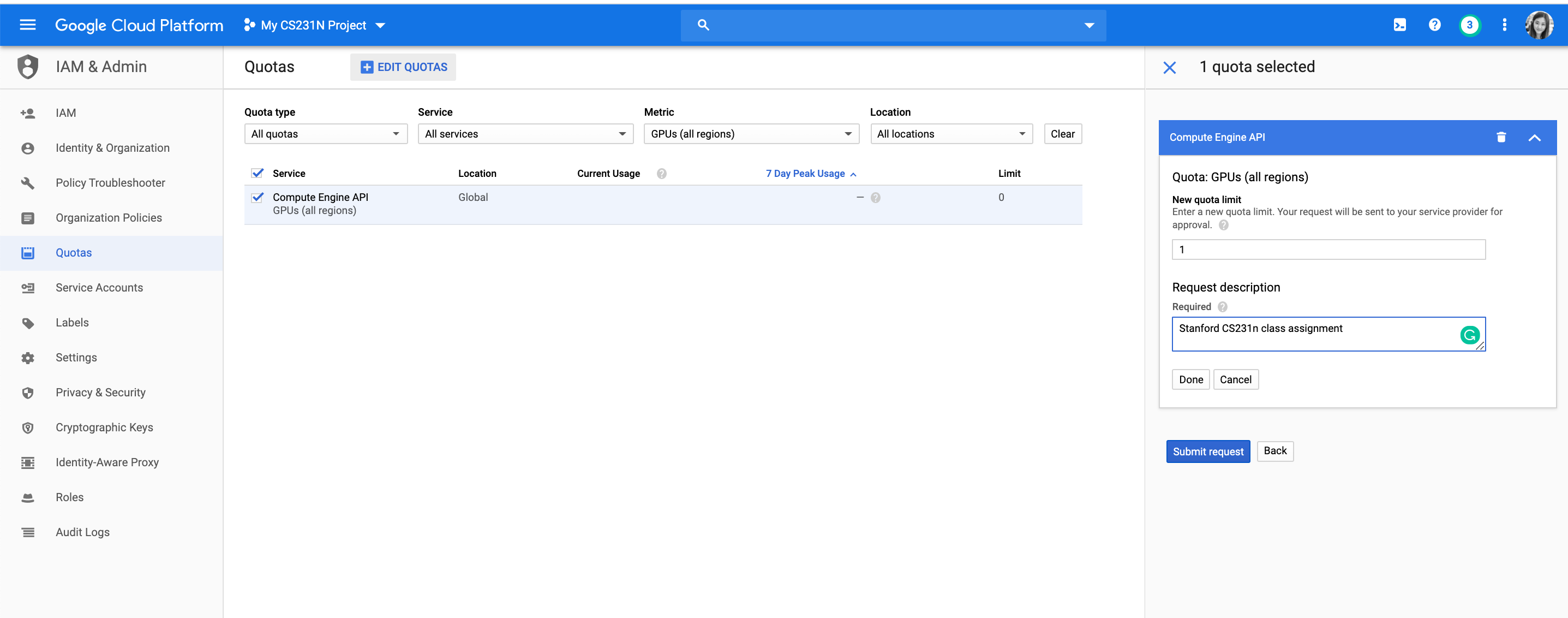This screenshot has width=1568, height=618.
Task: Close the quota selected panel
Action: (1169, 67)
